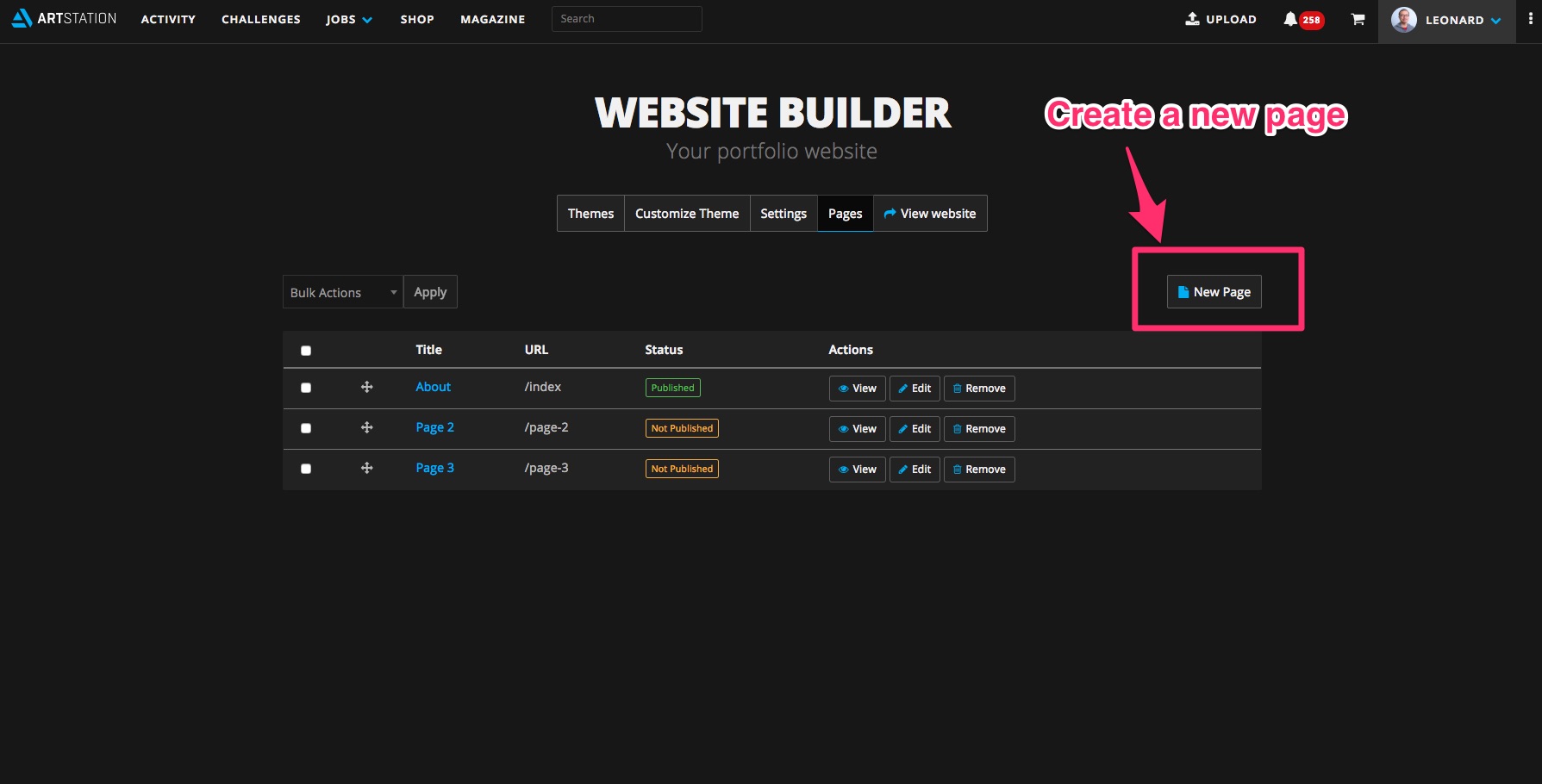
Task: Remove Page 2
Action: [979, 429]
